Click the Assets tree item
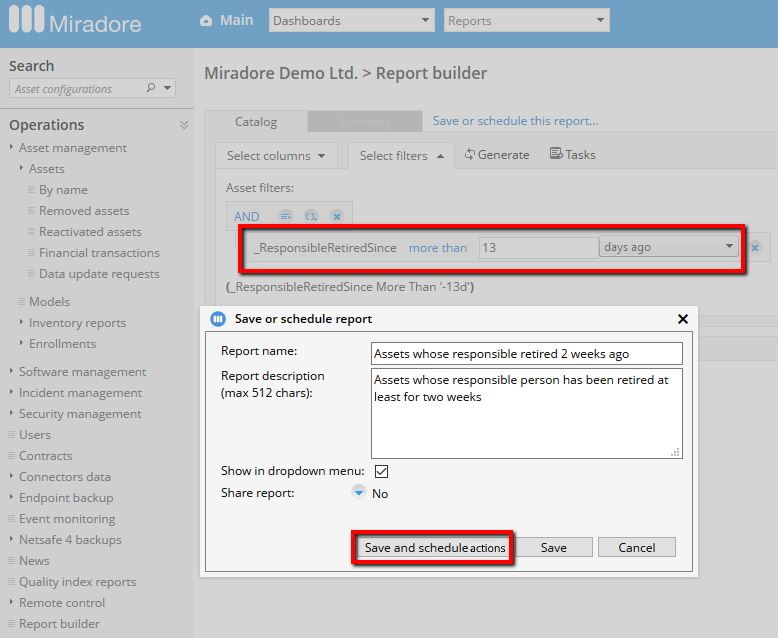Image resolution: width=778 pixels, height=638 pixels. click(47, 169)
